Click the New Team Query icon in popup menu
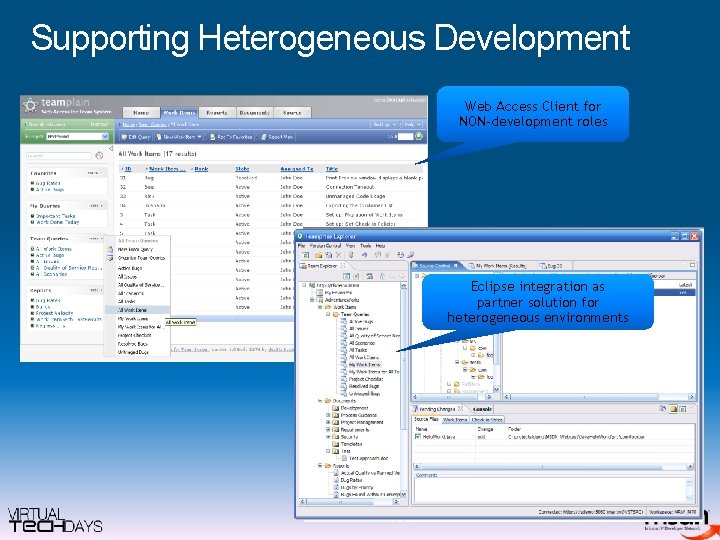The height and width of the screenshot is (540, 720). [x=110, y=249]
